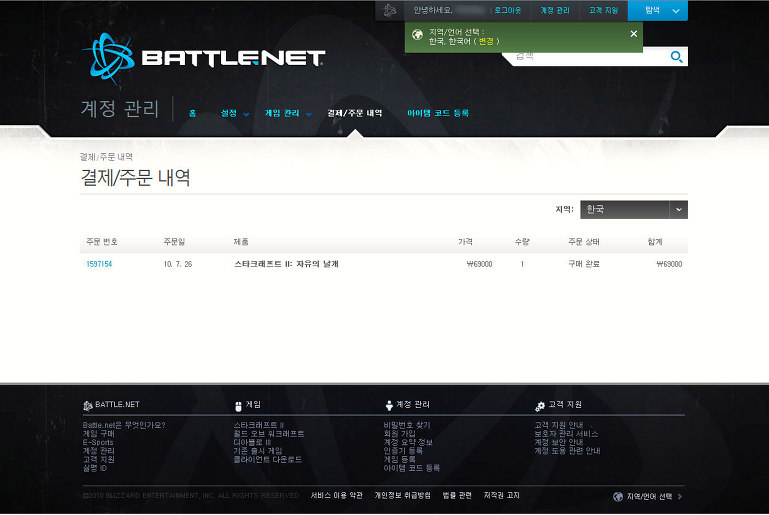Click the 주문 번호 column header
Image resolution: width=769 pixels, height=515 pixels.
click(x=102, y=242)
